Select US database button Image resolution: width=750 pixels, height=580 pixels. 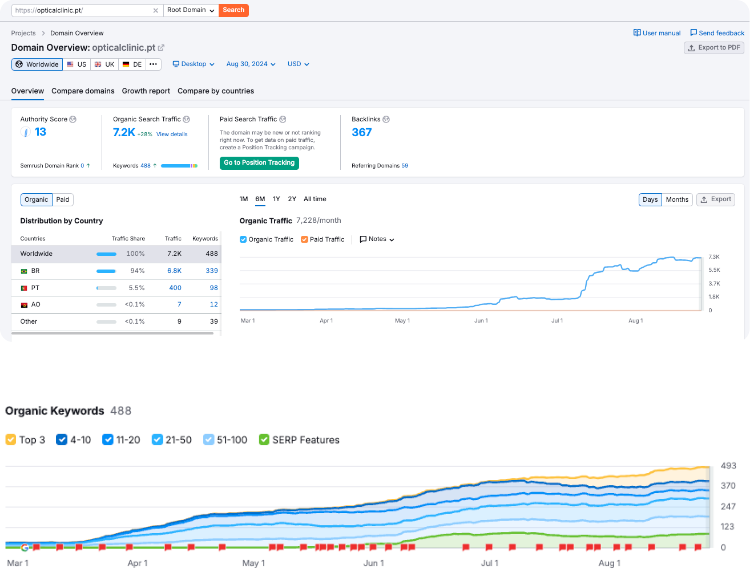pyautogui.click(x=77, y=65)
